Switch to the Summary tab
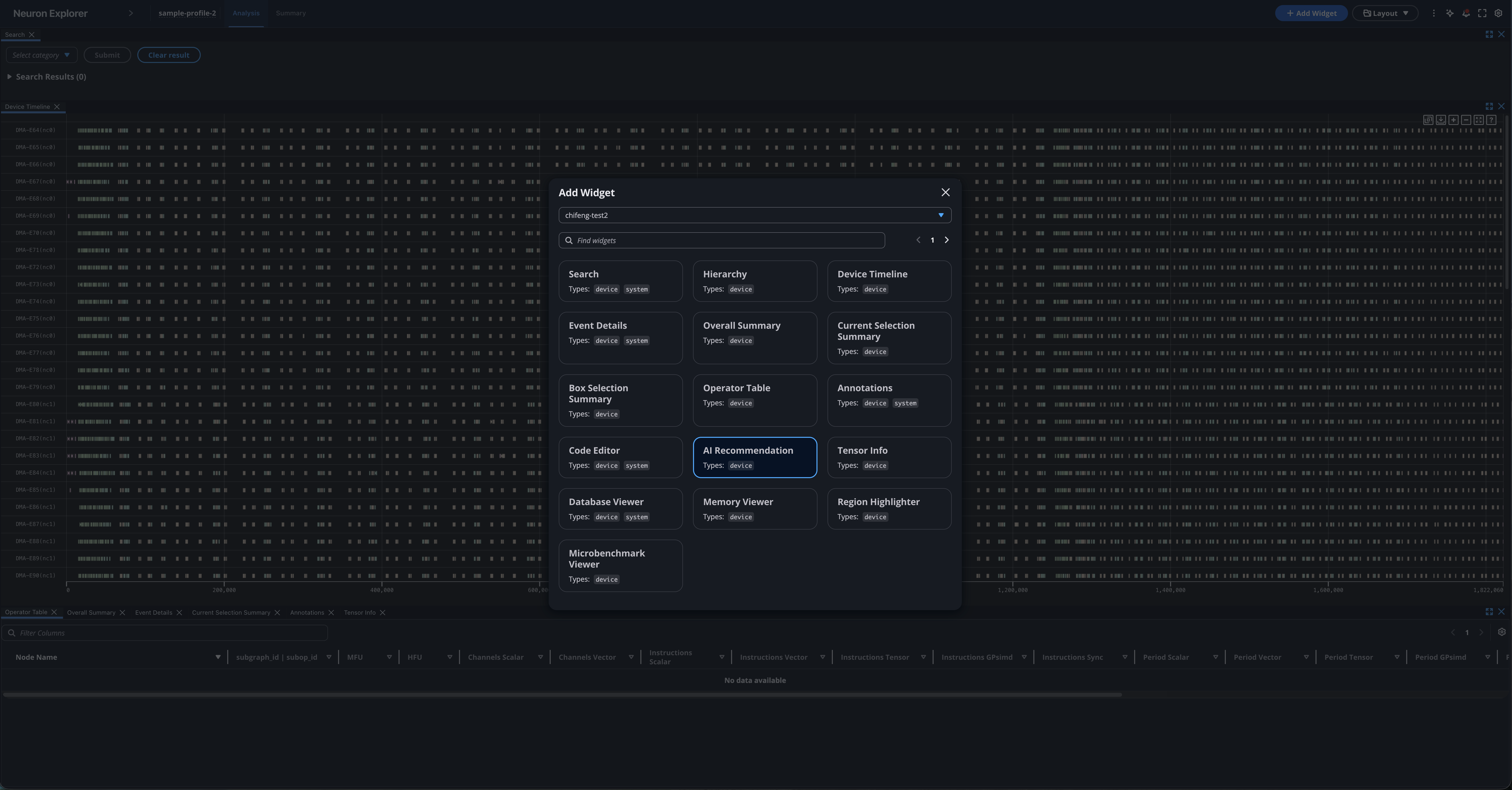Image resolution: width=1512 pixels, height=790 pixels. (x=290, y=13)
